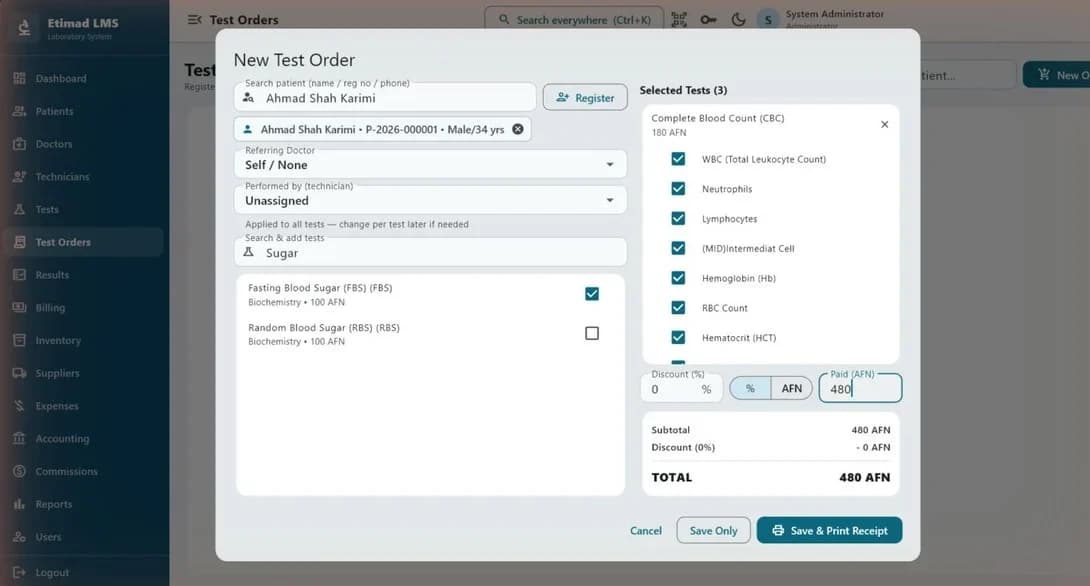Screen dimensions: 1090x586
Task: Click the Logout icon
Action: click(x=19, y=572)
